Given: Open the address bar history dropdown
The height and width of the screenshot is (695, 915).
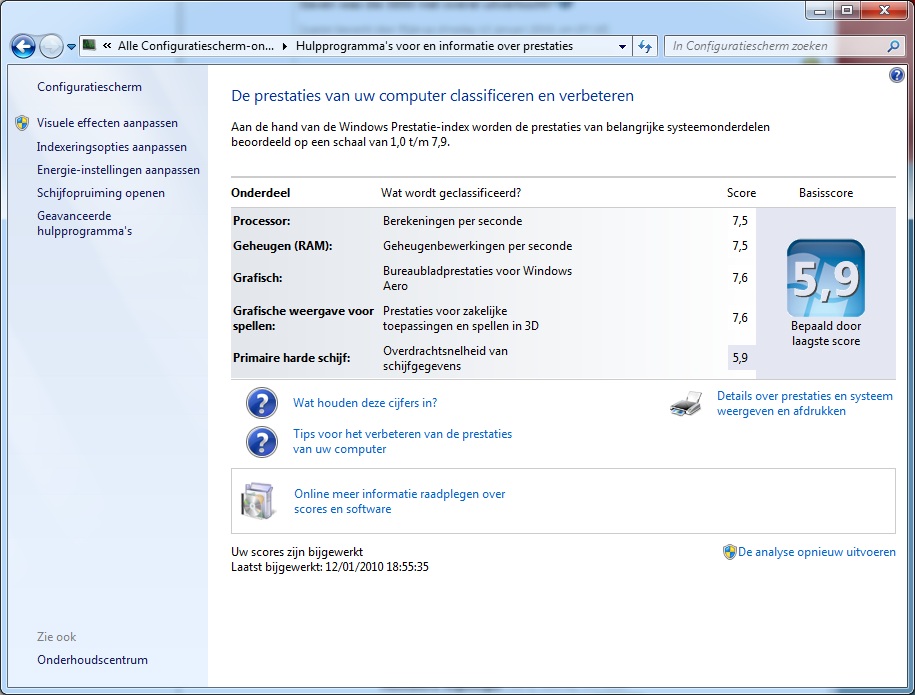Looking at the screenshot, I should pyautogui.click(x=622, y=46).
